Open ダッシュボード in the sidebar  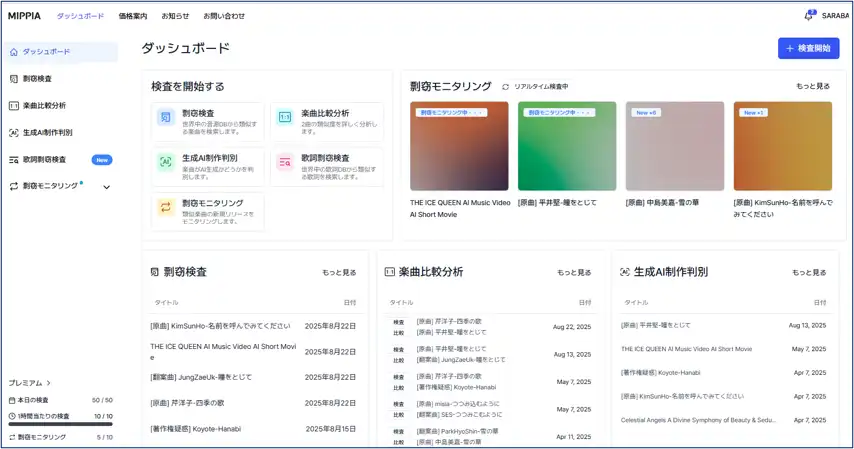click(x=60, y=52)
